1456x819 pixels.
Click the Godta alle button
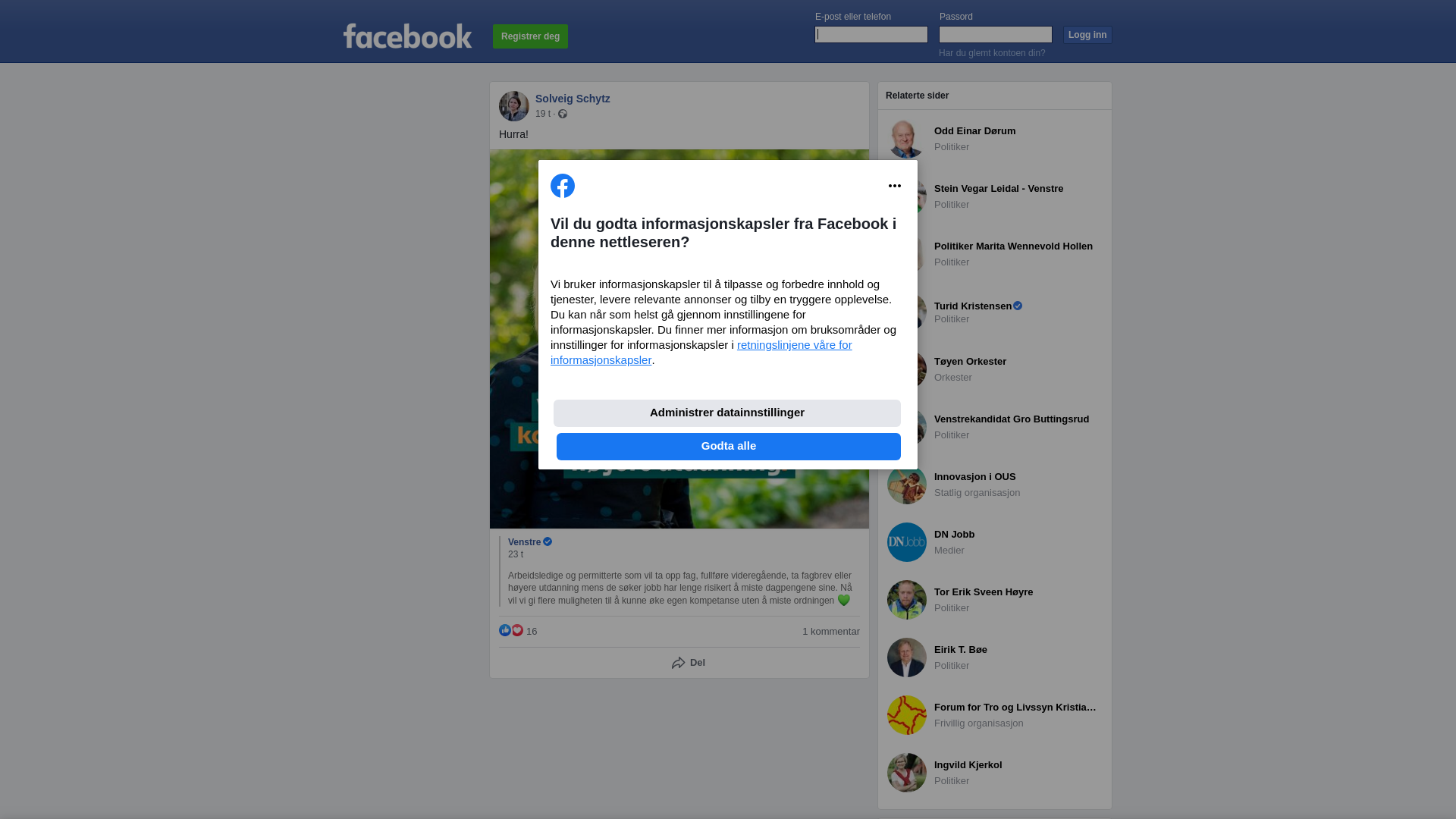click(729, 447)
